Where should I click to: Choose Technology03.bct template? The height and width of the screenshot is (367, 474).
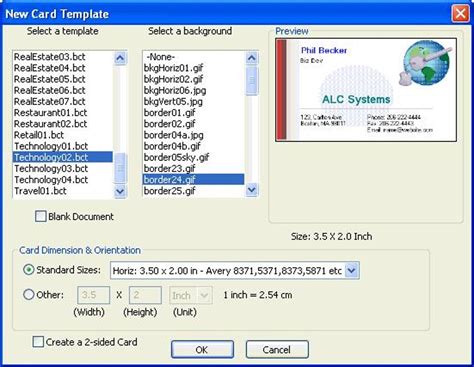coord(63,169)
